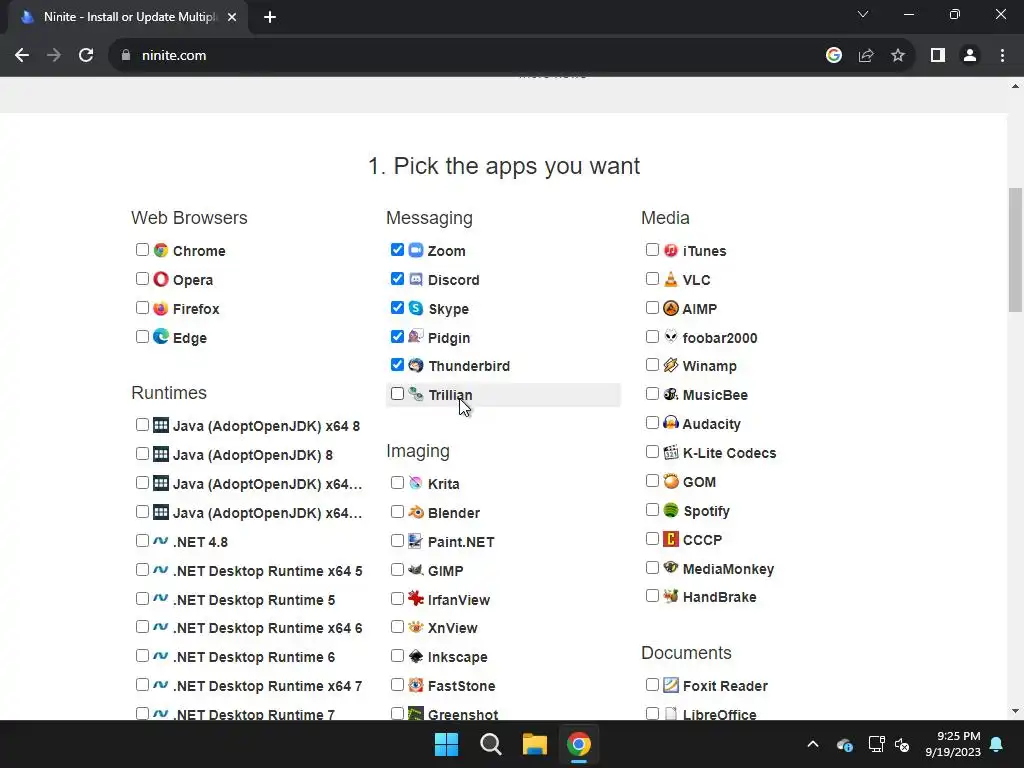
Task: Uncheck the Skype checkbox
Action: coord(397,307)
